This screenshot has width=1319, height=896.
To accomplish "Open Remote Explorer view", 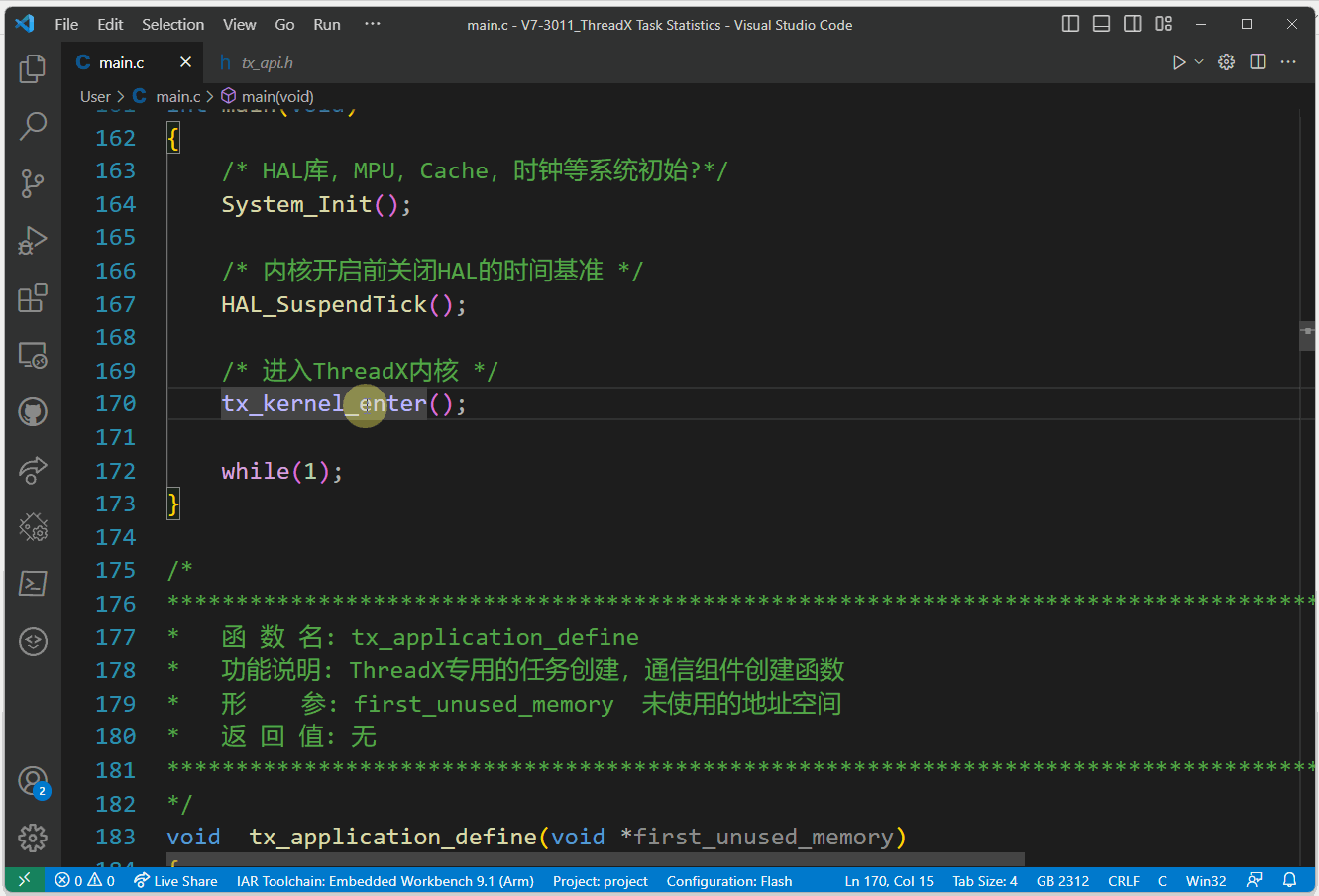I will (x=33, y=355).
